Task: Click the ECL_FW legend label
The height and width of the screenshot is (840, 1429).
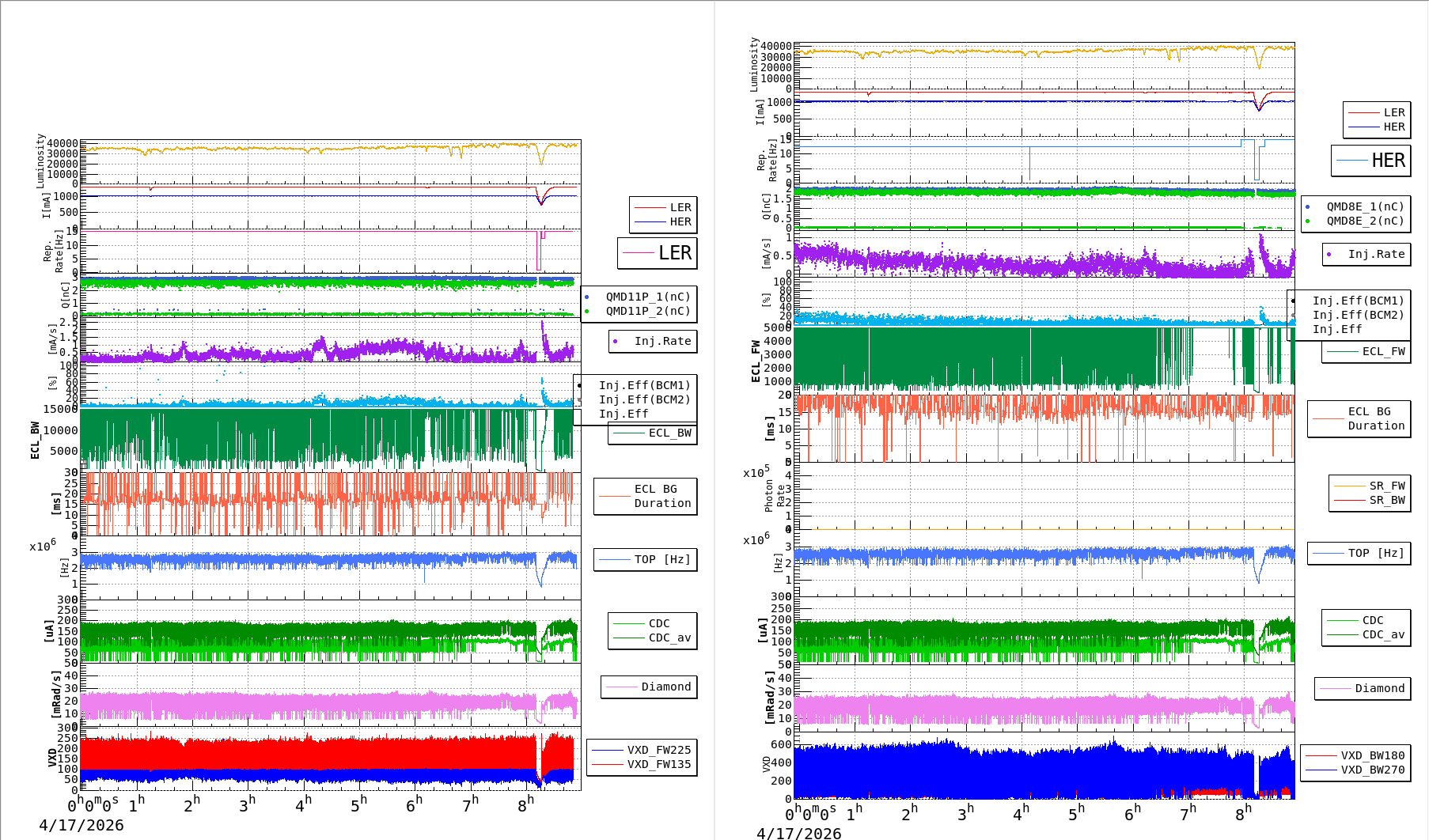Action: point(1383,351)
